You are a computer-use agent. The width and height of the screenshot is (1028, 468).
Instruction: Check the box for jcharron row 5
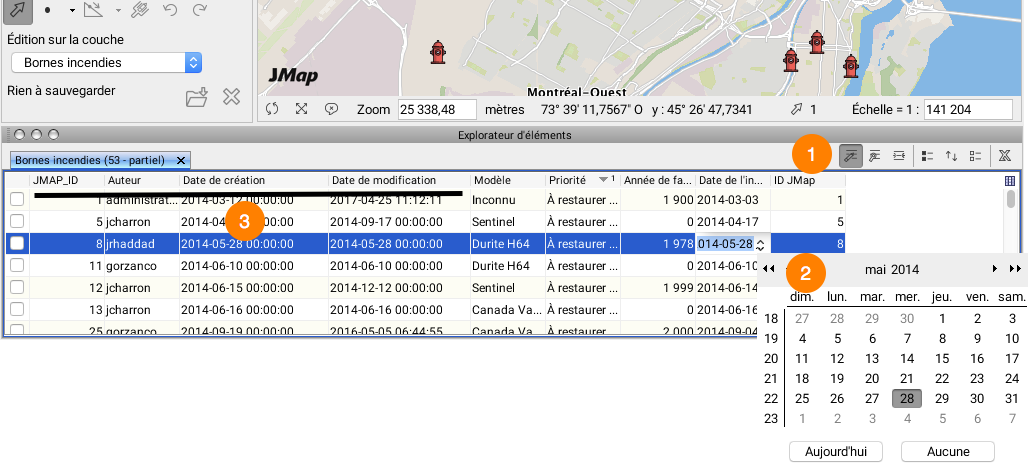click(17, 221)
